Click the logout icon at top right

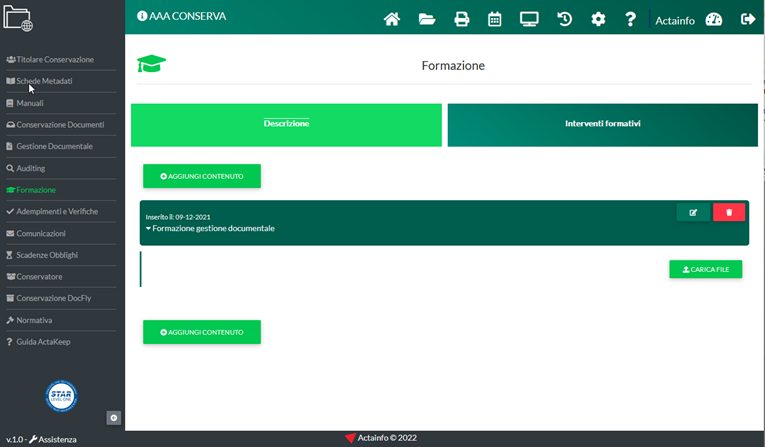(x=747, y=19)
